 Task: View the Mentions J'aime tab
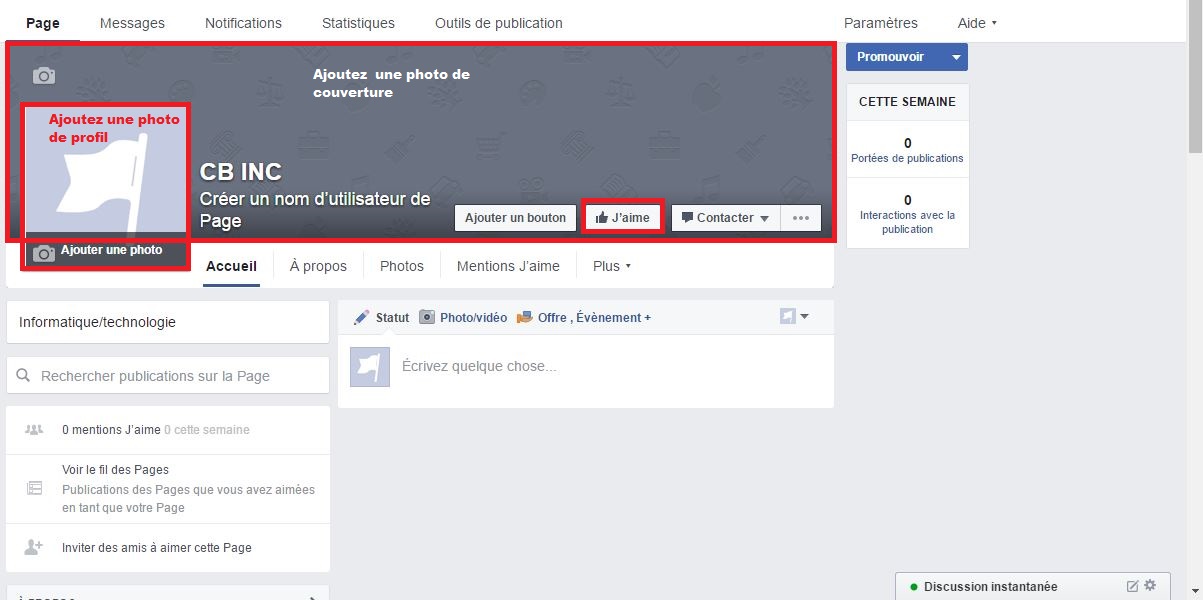(x=508, y=266)
